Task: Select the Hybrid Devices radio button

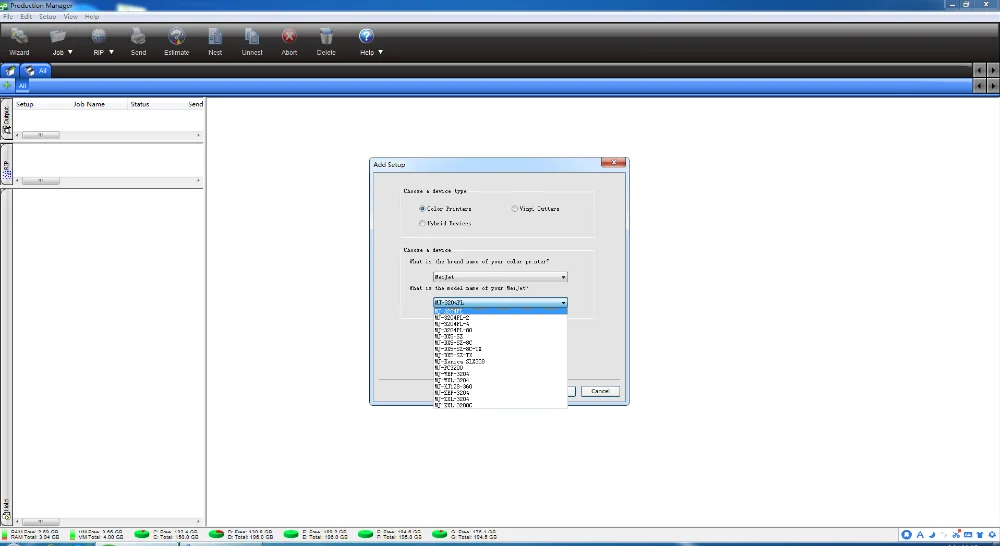Action: [x=422, y=223]
